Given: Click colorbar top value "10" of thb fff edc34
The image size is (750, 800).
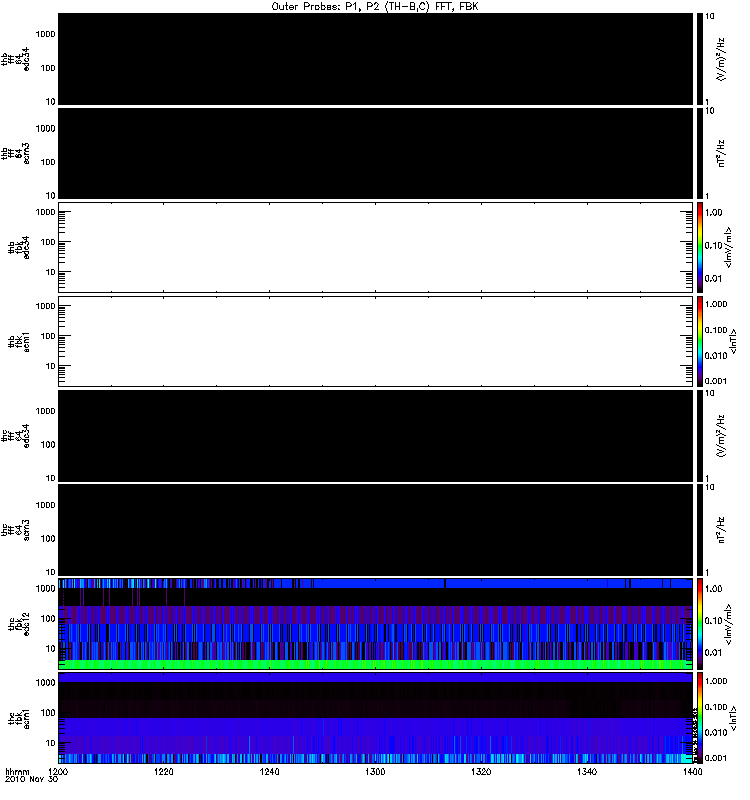Looking at the screenshot, I should (710, 16).
